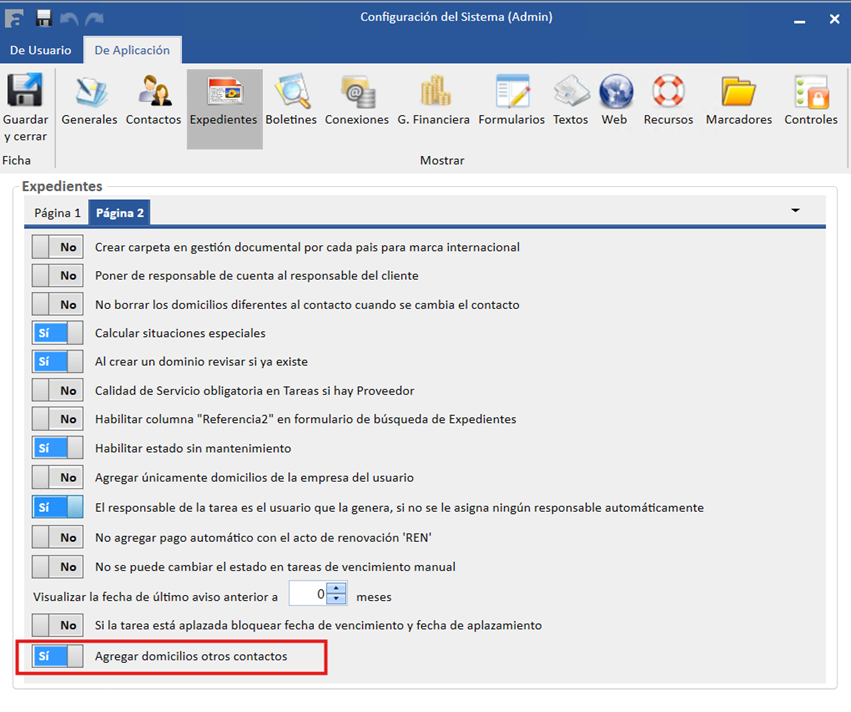Decrease the months value with down arrow
The image size is (851, 712).
point(336,599)
